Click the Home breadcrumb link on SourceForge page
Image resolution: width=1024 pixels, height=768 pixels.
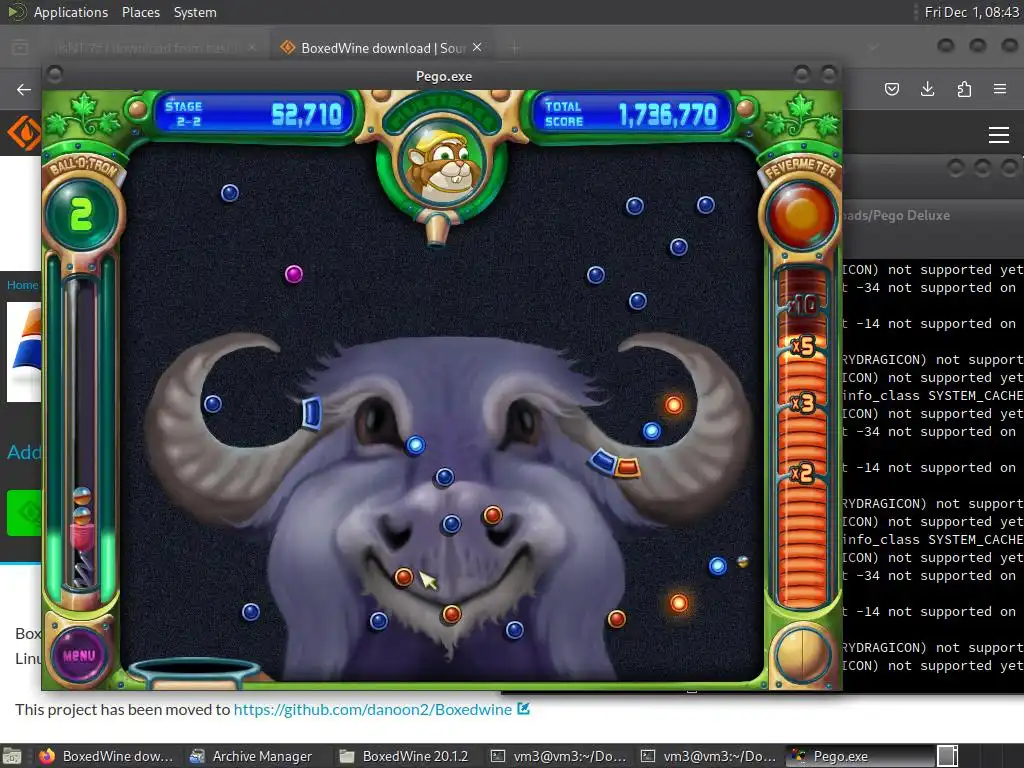point(22,285)
